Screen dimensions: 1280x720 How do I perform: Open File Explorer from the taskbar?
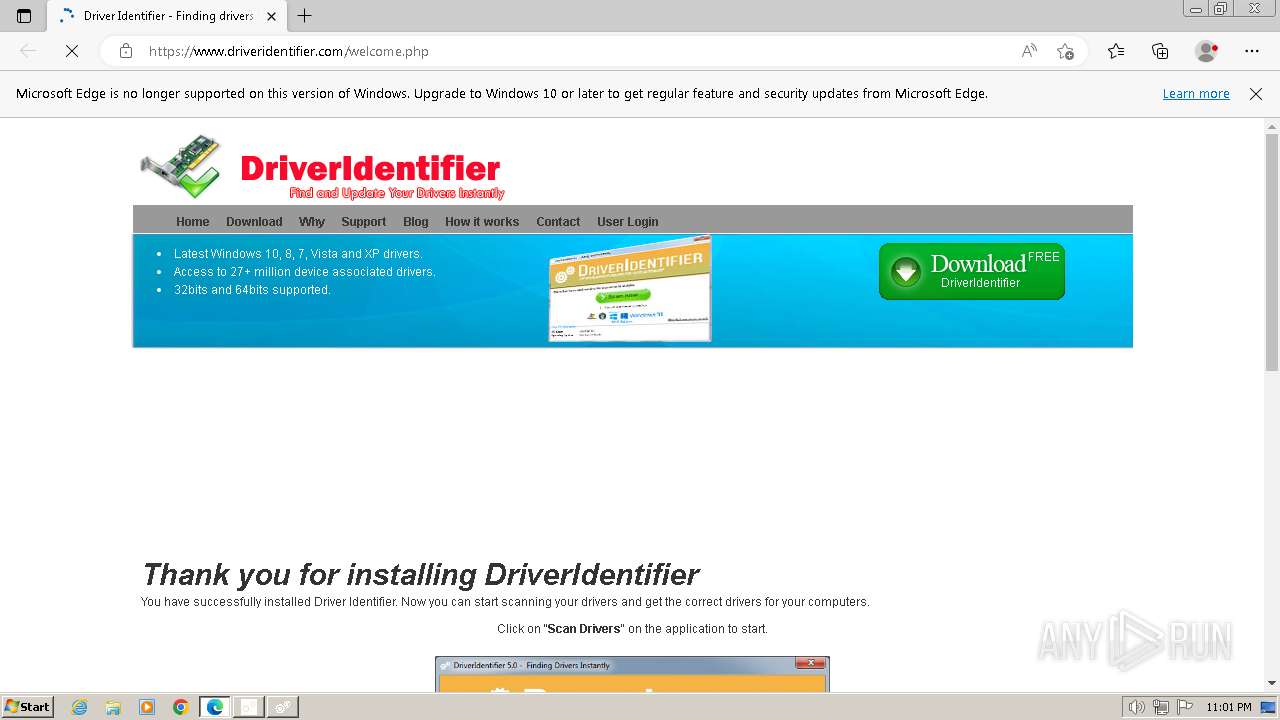pyautogui.click(x=113, y=707)
